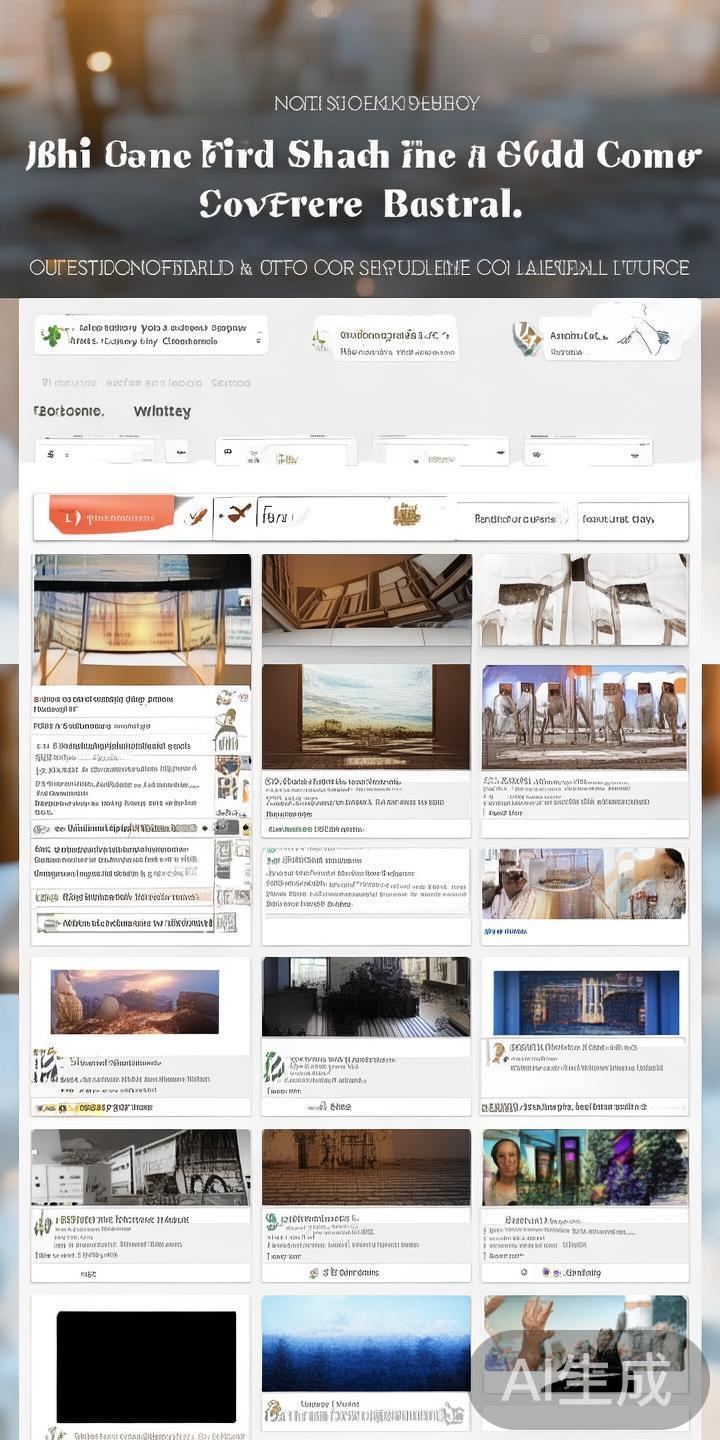Open the blue ocean gradient thumbnail
720x1440 pixels.
pos(366,1343)
